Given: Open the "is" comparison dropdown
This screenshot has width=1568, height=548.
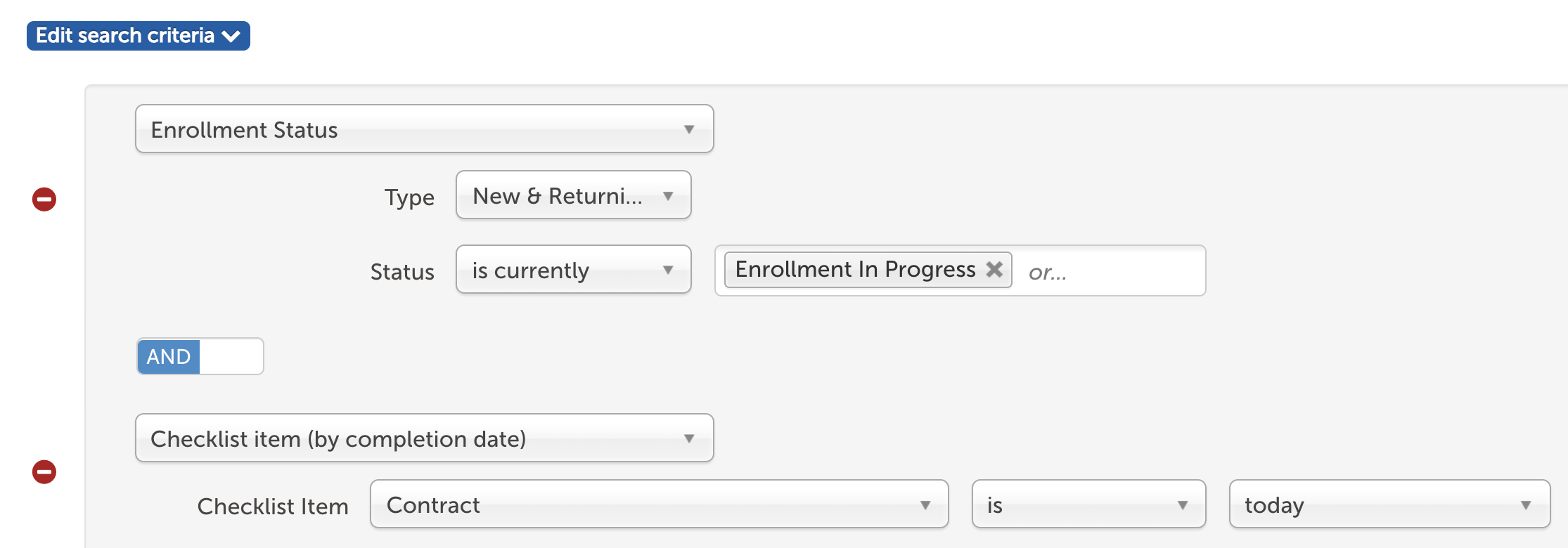Looking at the screenshot, I should click(1089, 504).
